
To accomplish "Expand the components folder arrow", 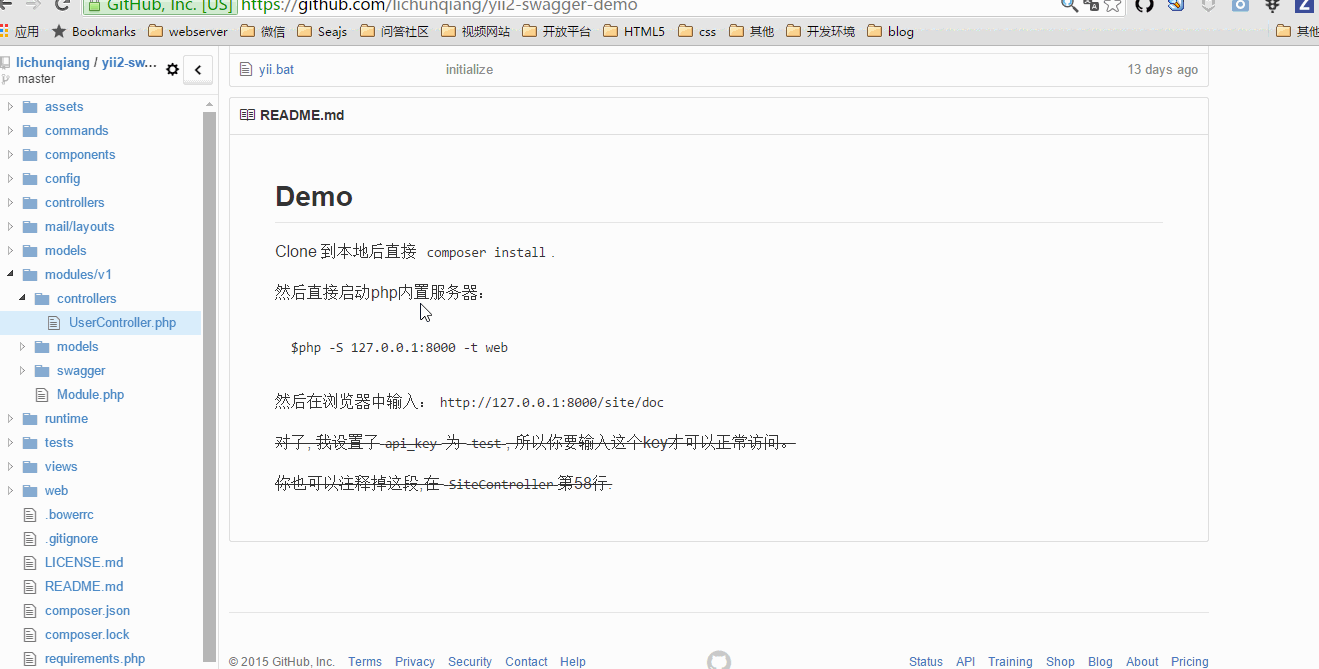I will 10,154.
